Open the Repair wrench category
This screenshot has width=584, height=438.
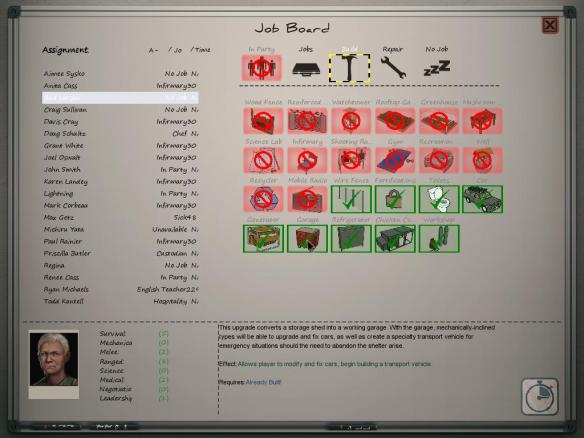coord(393,67)
